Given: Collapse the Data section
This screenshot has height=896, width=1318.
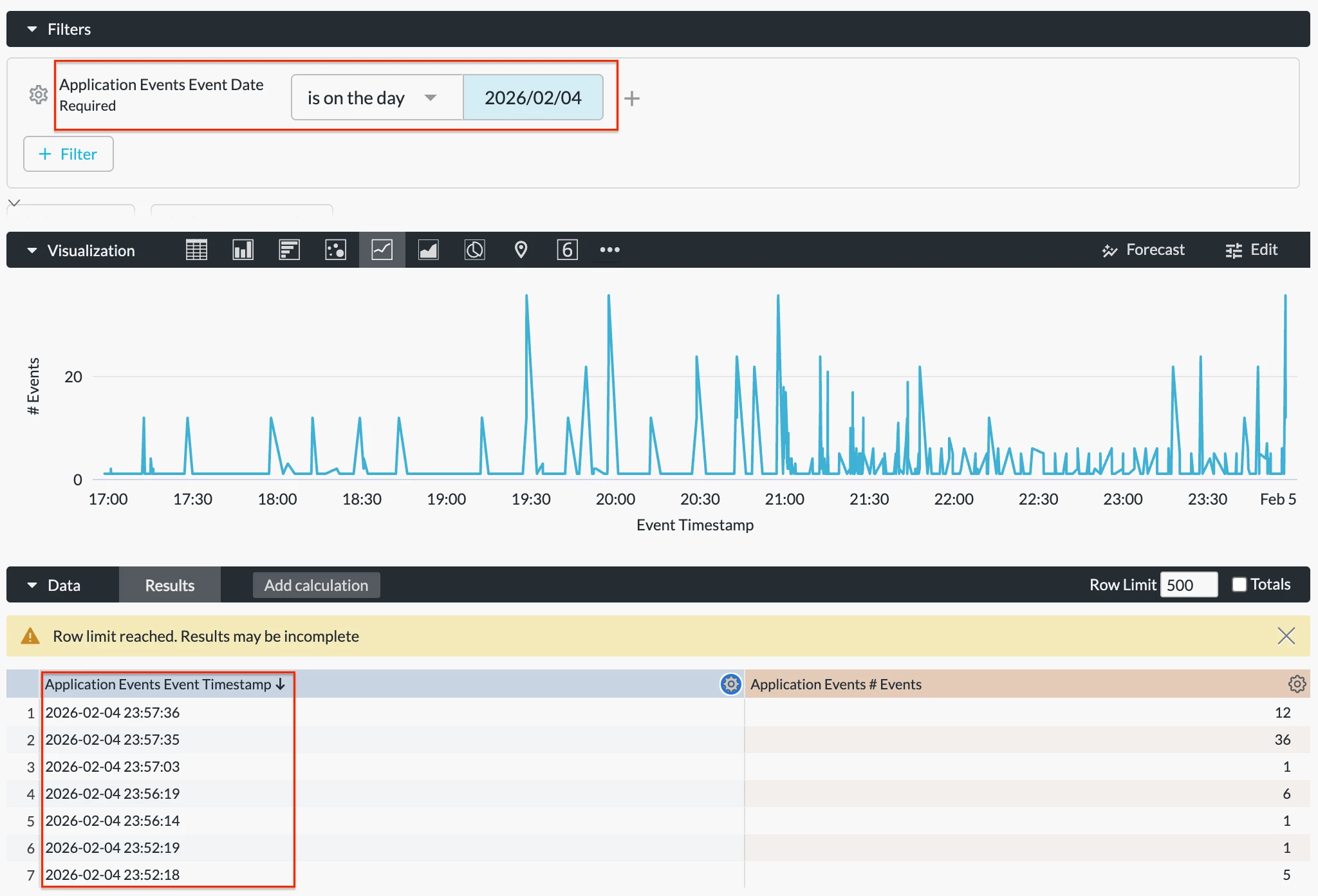Looking at the screenshot, I should [x=32, y=585].
